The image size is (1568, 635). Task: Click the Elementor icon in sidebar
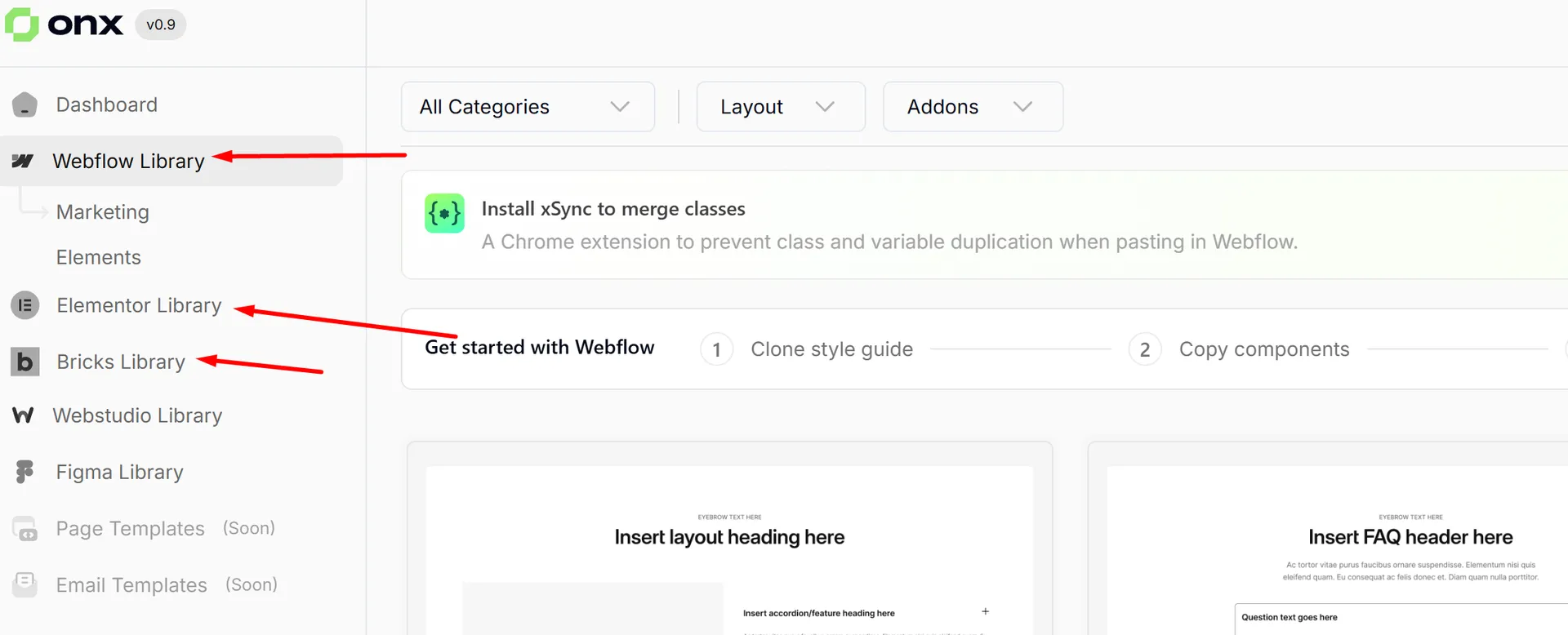point(24,305)
